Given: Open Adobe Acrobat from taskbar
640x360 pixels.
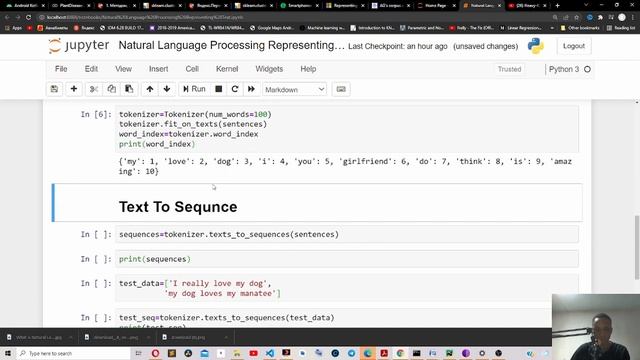Looking at the screenshot, I should coord(384,353).
